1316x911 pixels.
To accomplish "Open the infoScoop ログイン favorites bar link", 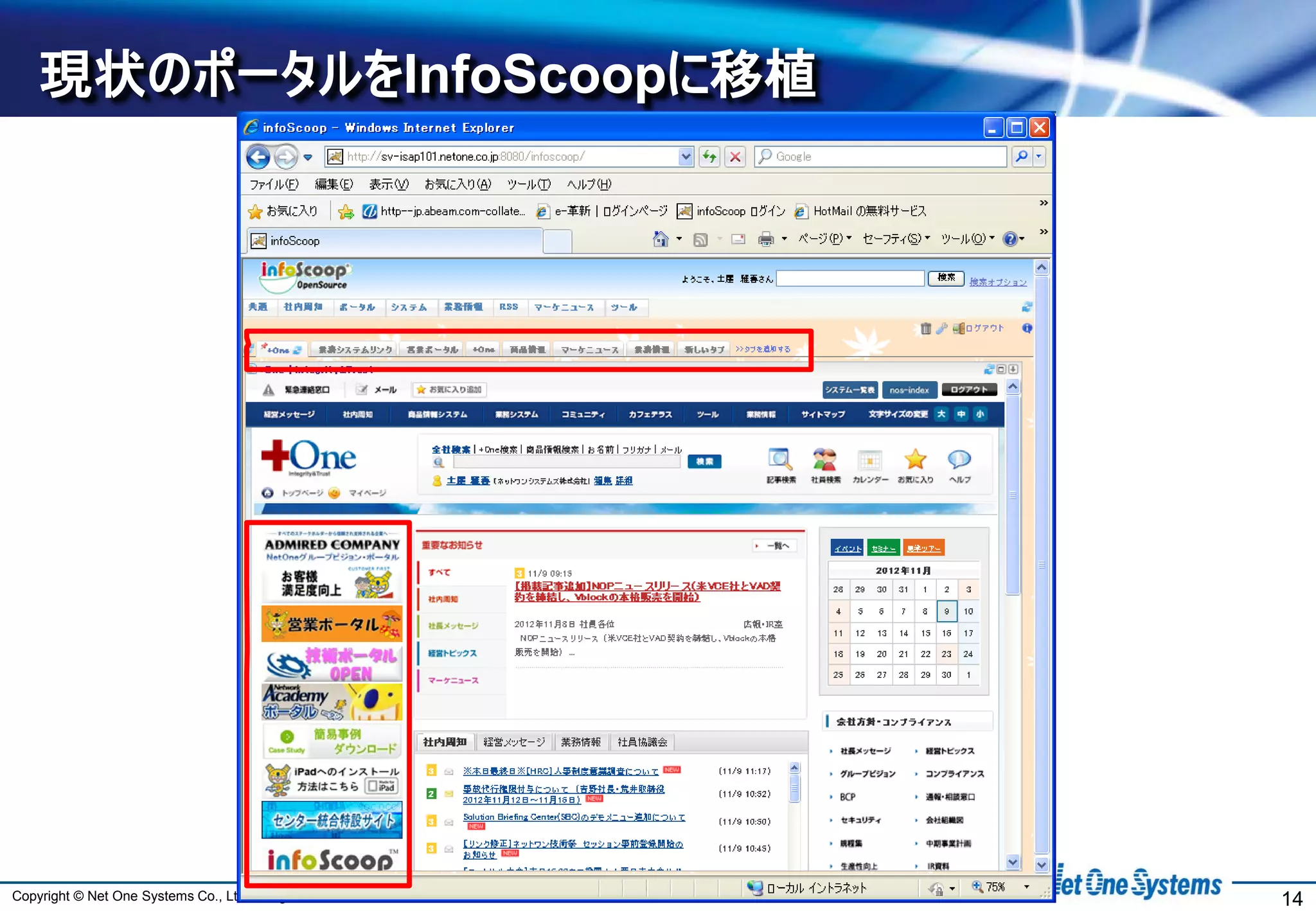I will (x=732, y=211).
